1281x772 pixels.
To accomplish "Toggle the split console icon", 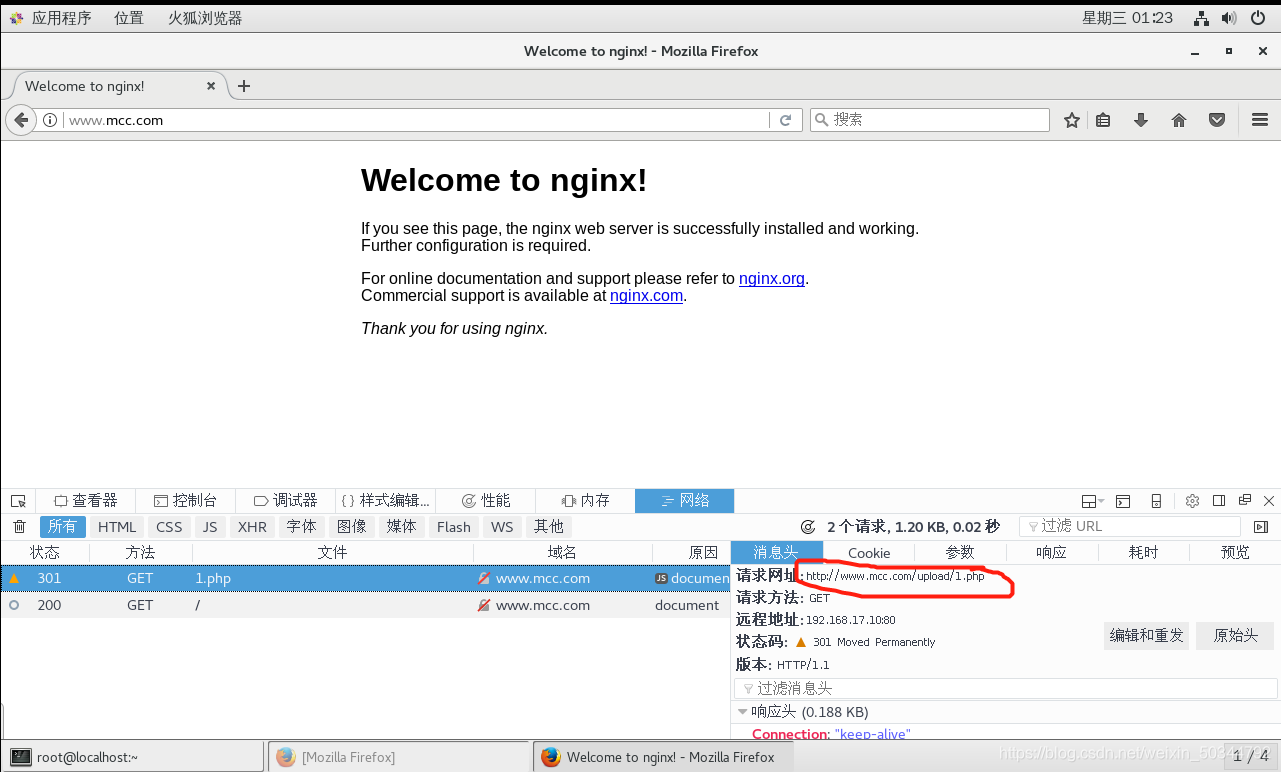I will tap(1123, 501).
